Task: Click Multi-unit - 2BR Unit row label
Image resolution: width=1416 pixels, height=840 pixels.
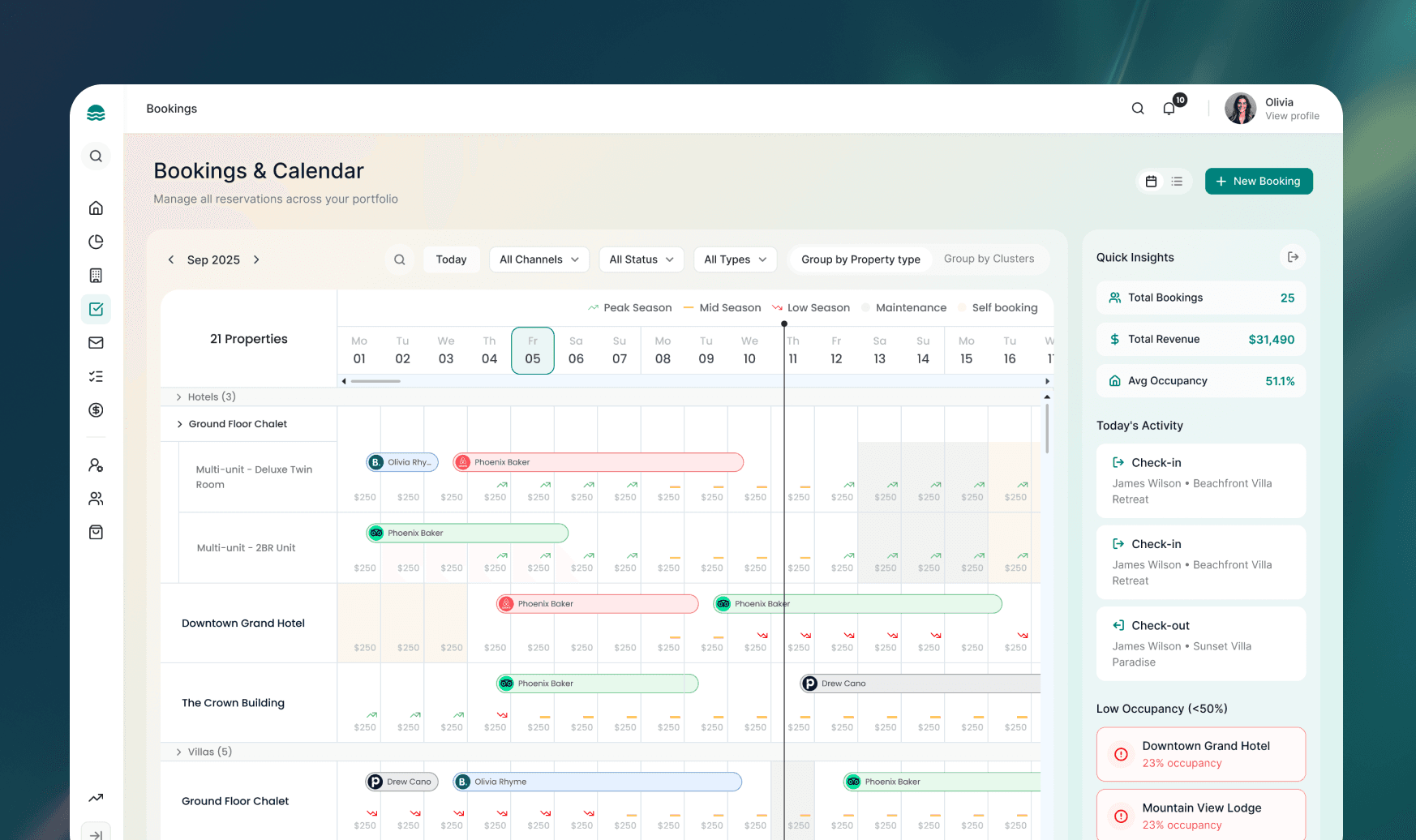Action: [x=246, y=548]
